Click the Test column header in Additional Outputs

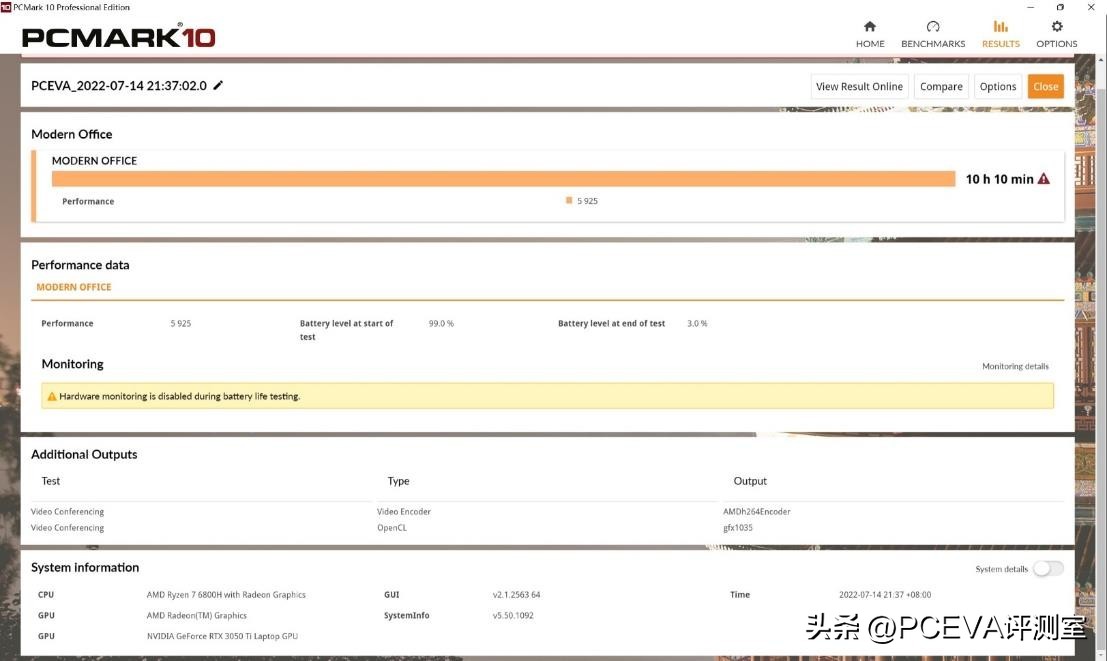pos(51,481)
